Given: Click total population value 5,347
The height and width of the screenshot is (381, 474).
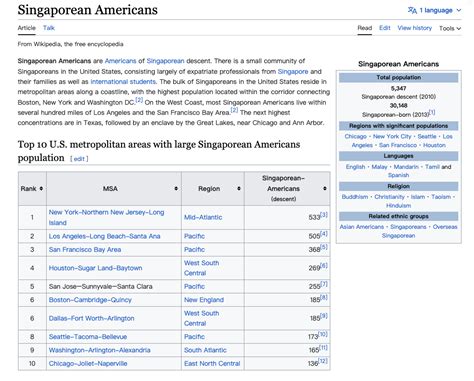Looking at the screenshot, I should pyautogui.click(x=398, y=88).
